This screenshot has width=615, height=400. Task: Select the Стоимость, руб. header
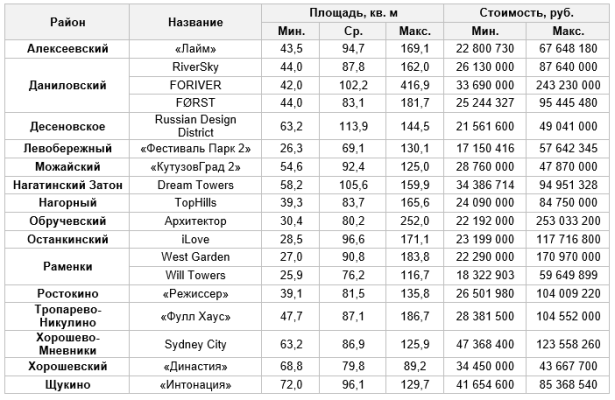(x=526, y=12)
